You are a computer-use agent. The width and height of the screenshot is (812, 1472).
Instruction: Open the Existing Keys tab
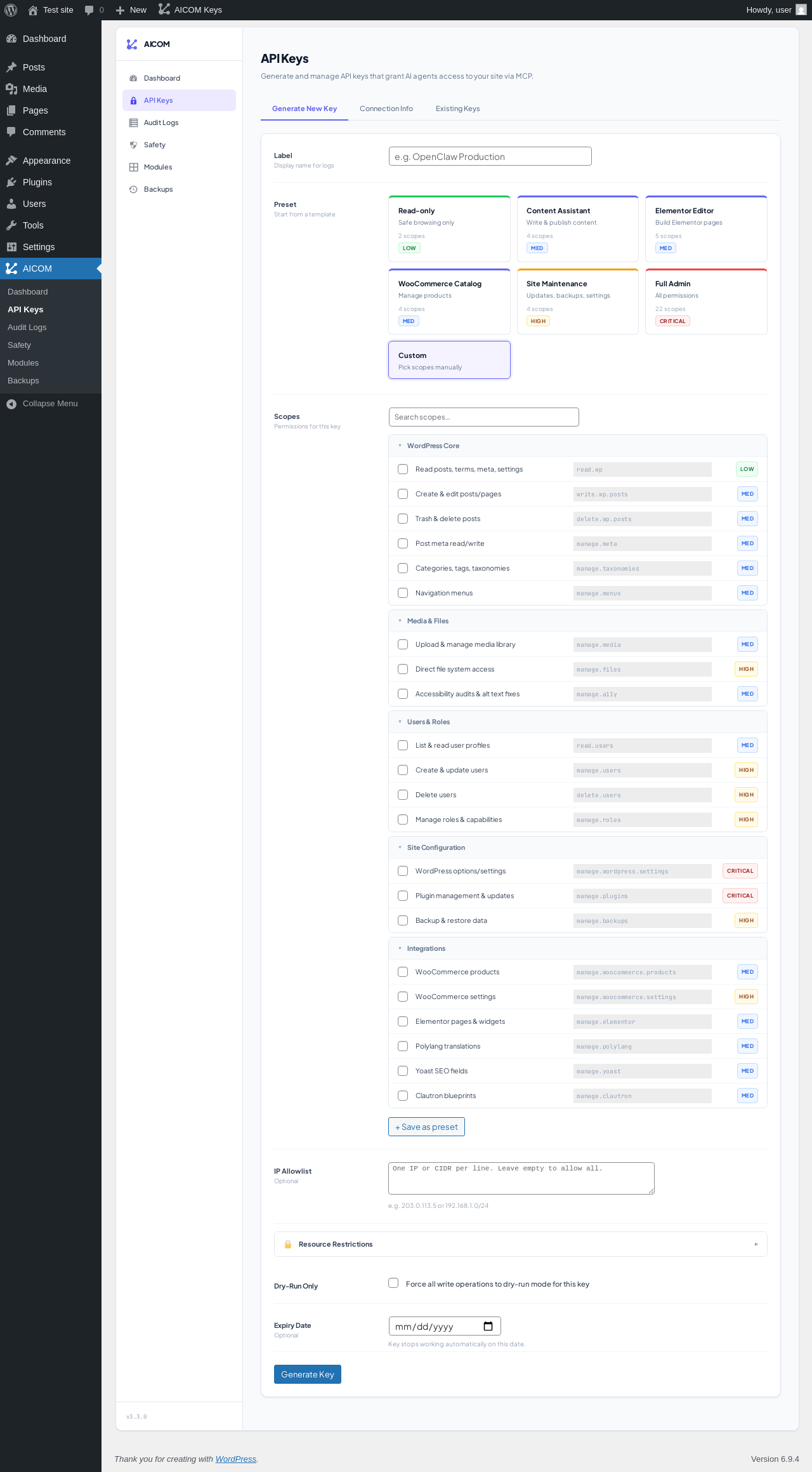point(457,109)
